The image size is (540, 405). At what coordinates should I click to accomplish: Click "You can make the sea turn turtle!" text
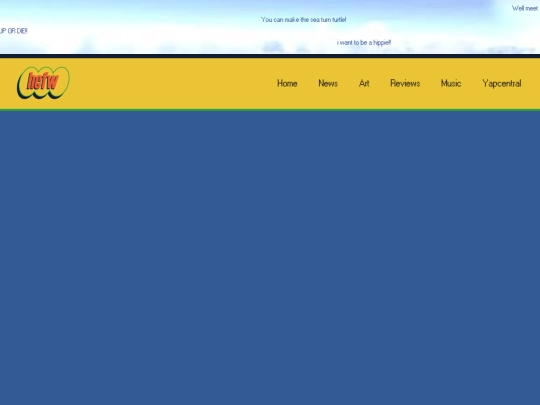point(303,20)
